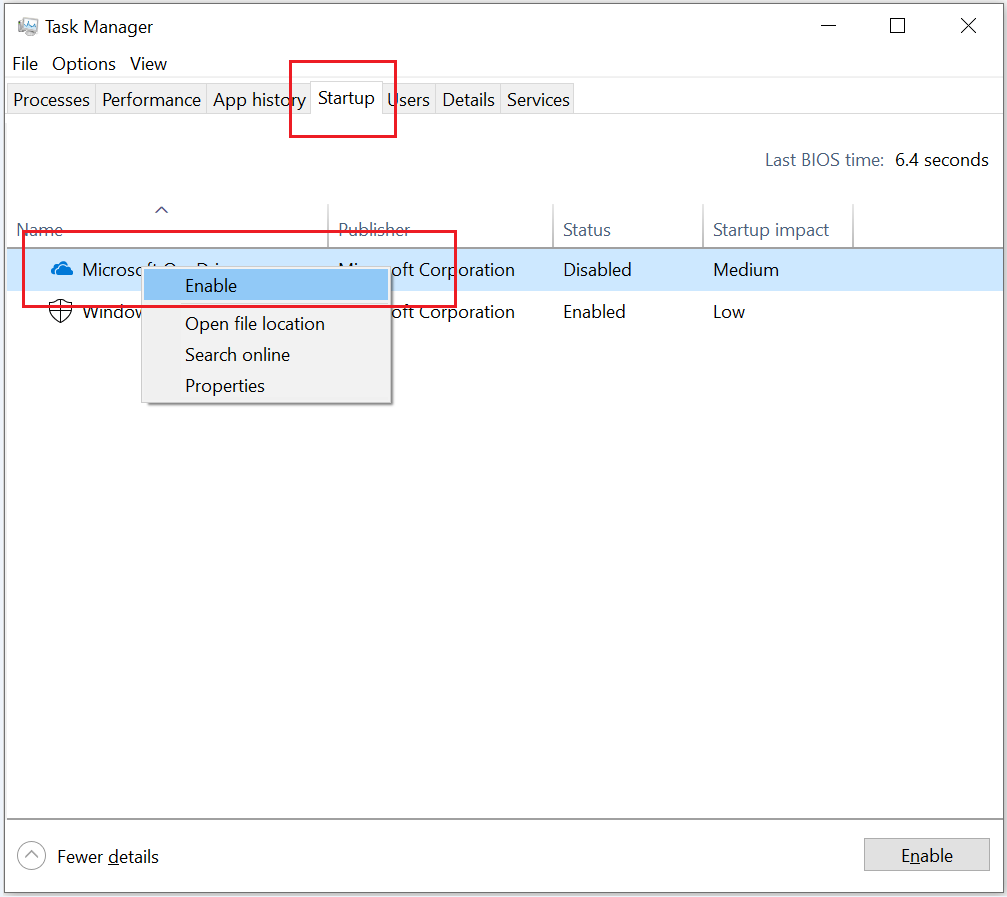Viewport: 1007px width, 897px height.
Task: Click the Task Manager title bar icon
Action: click(27, 27)
